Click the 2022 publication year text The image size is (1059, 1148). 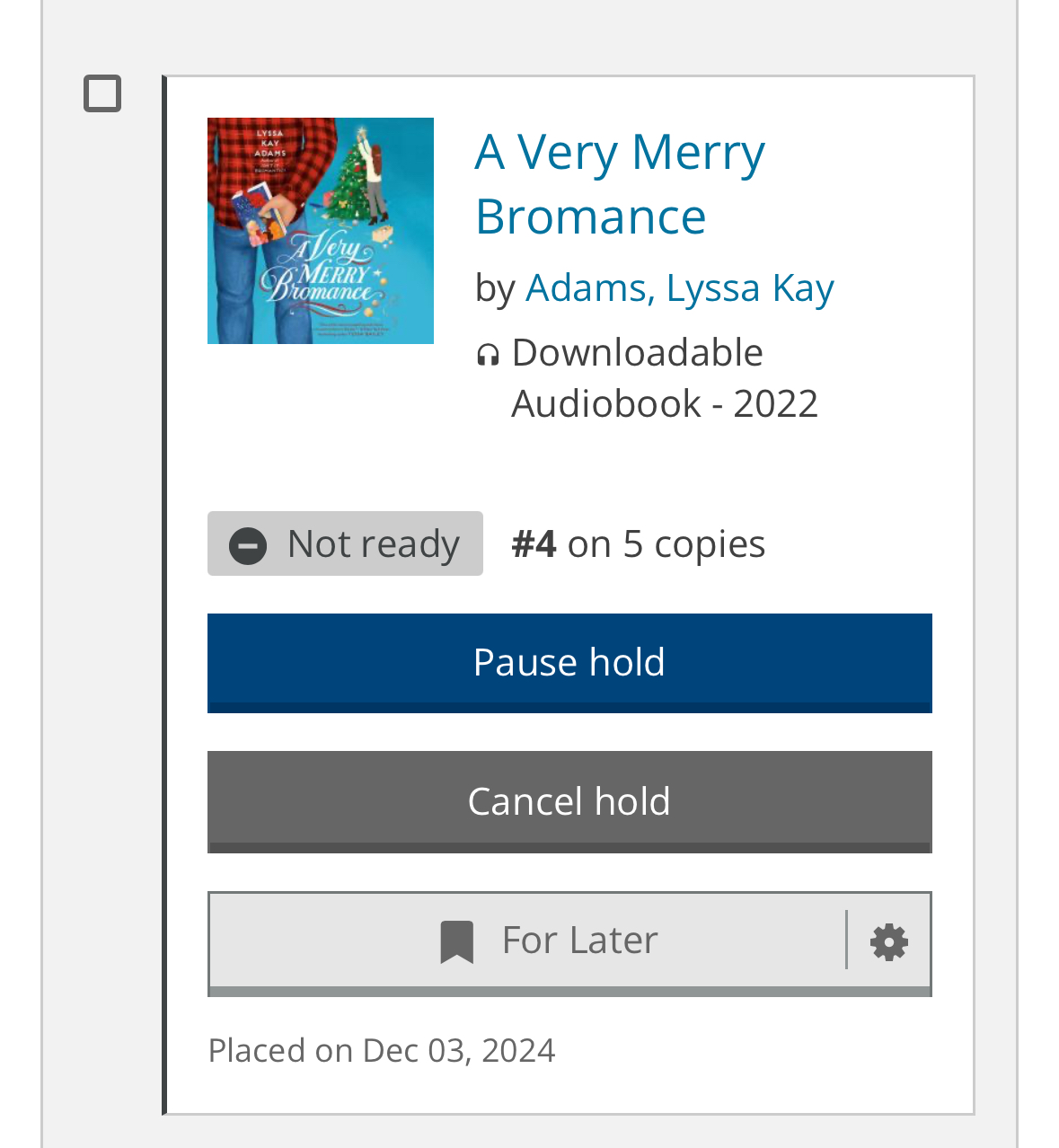[775, 403]
